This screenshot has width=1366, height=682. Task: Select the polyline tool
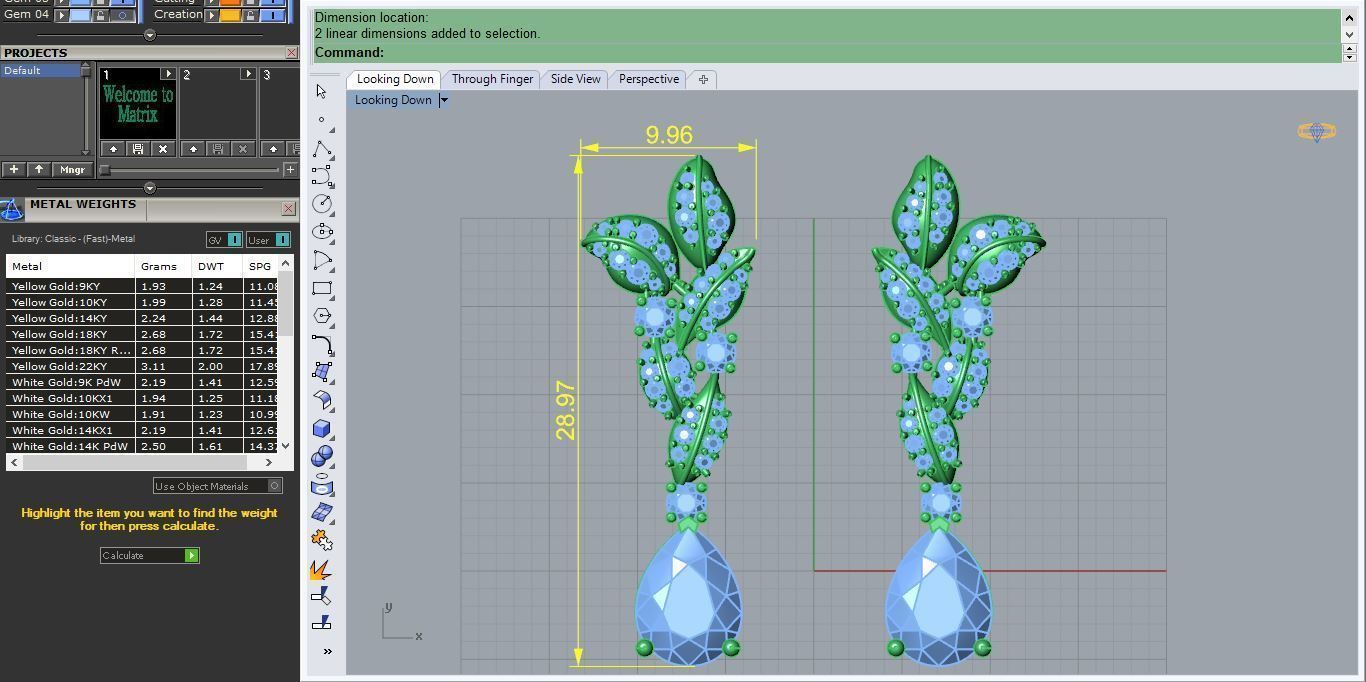[x=322, y=150]
